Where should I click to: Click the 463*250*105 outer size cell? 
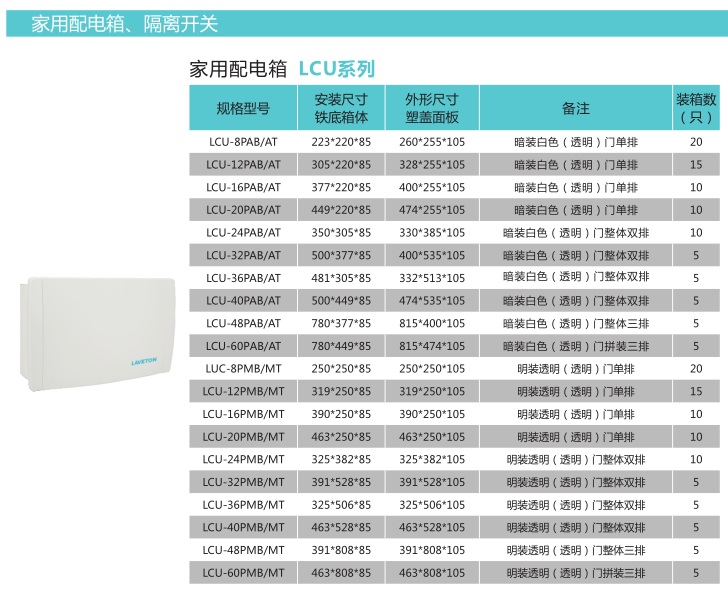pos(432,437)
